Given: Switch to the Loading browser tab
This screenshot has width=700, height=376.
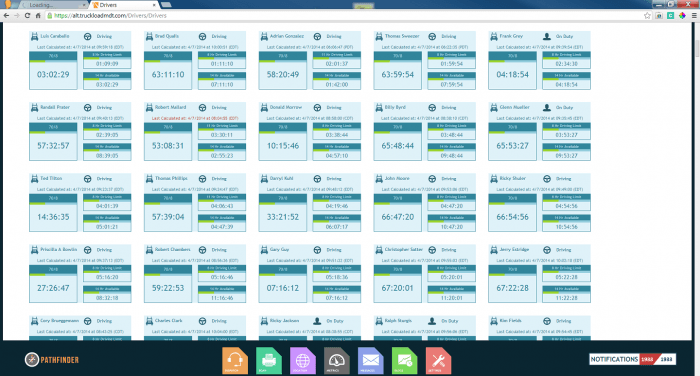Looking at the screenshot, I should 53,5.
